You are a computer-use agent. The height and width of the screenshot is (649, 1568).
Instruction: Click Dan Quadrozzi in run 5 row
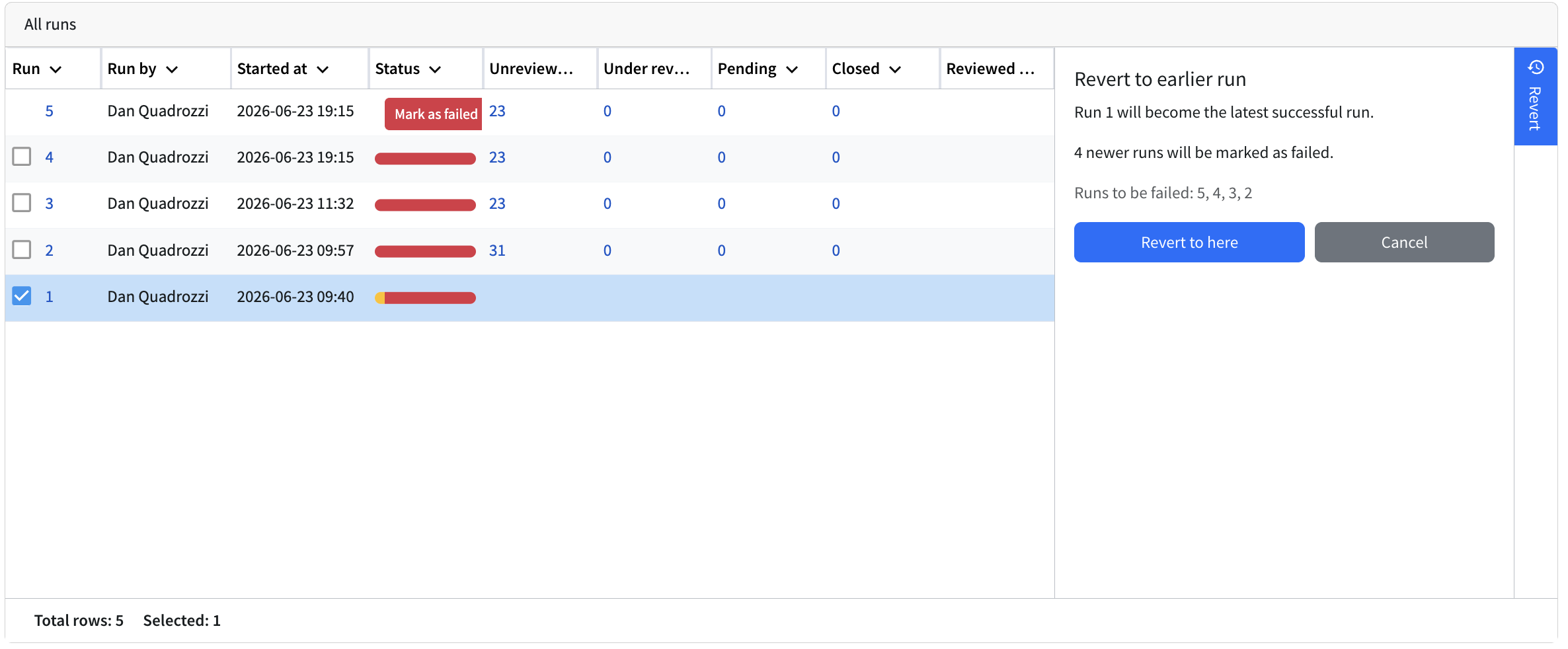158,111
